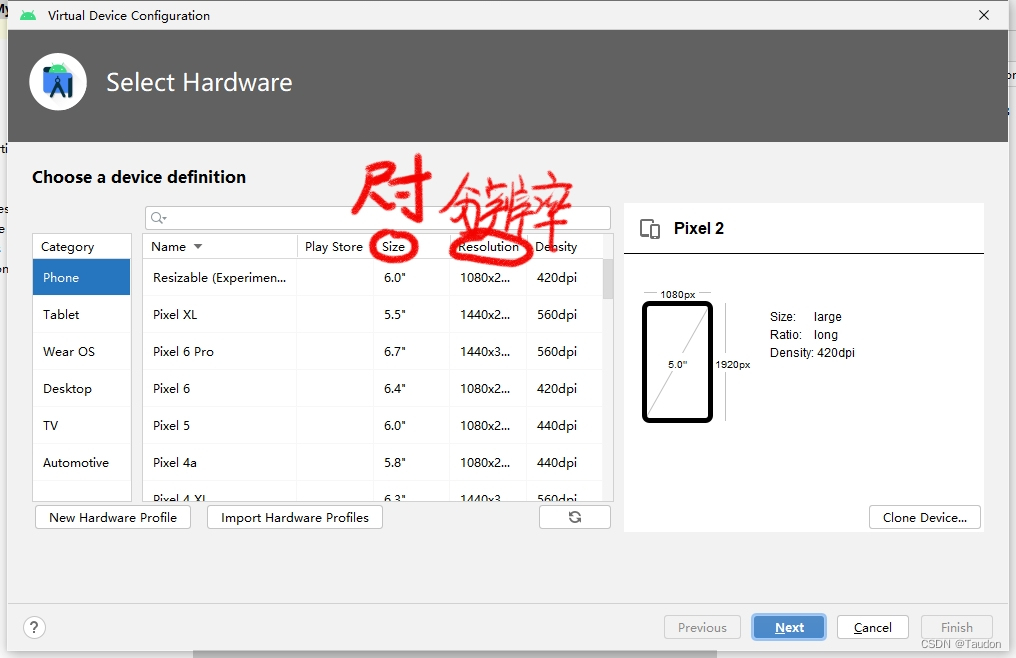The height and width of the screenshot is (658, 1016).
Task: Select the Wear OS category
Action: [82, 351]
